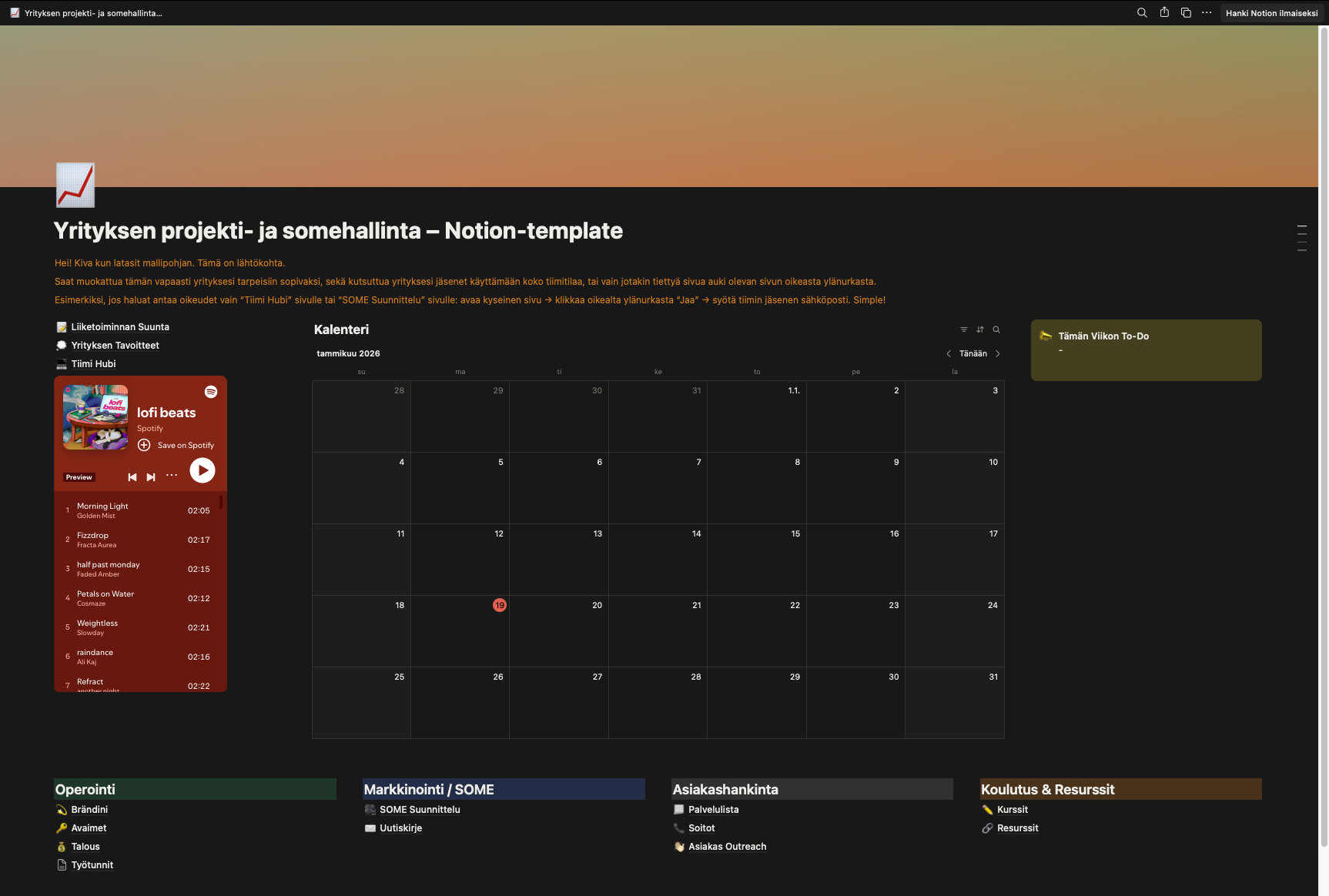Click tammikuu 2026 month label
Screen dimensions: 1329x896
click(349, 354)
